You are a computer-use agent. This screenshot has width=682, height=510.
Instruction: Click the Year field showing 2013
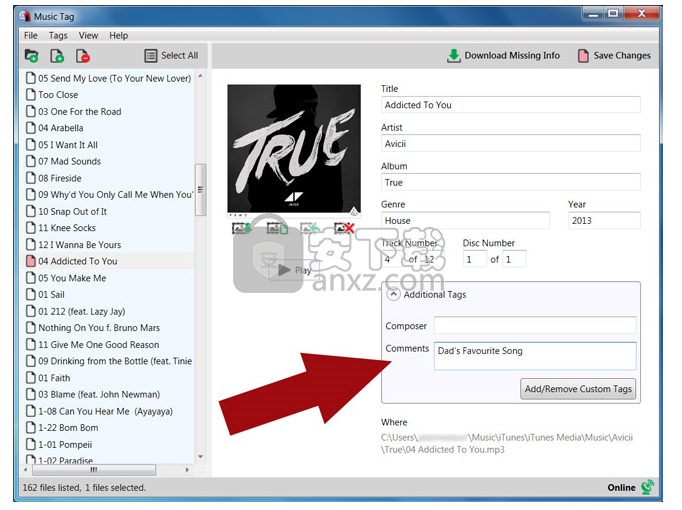click(x=604, y=220)
